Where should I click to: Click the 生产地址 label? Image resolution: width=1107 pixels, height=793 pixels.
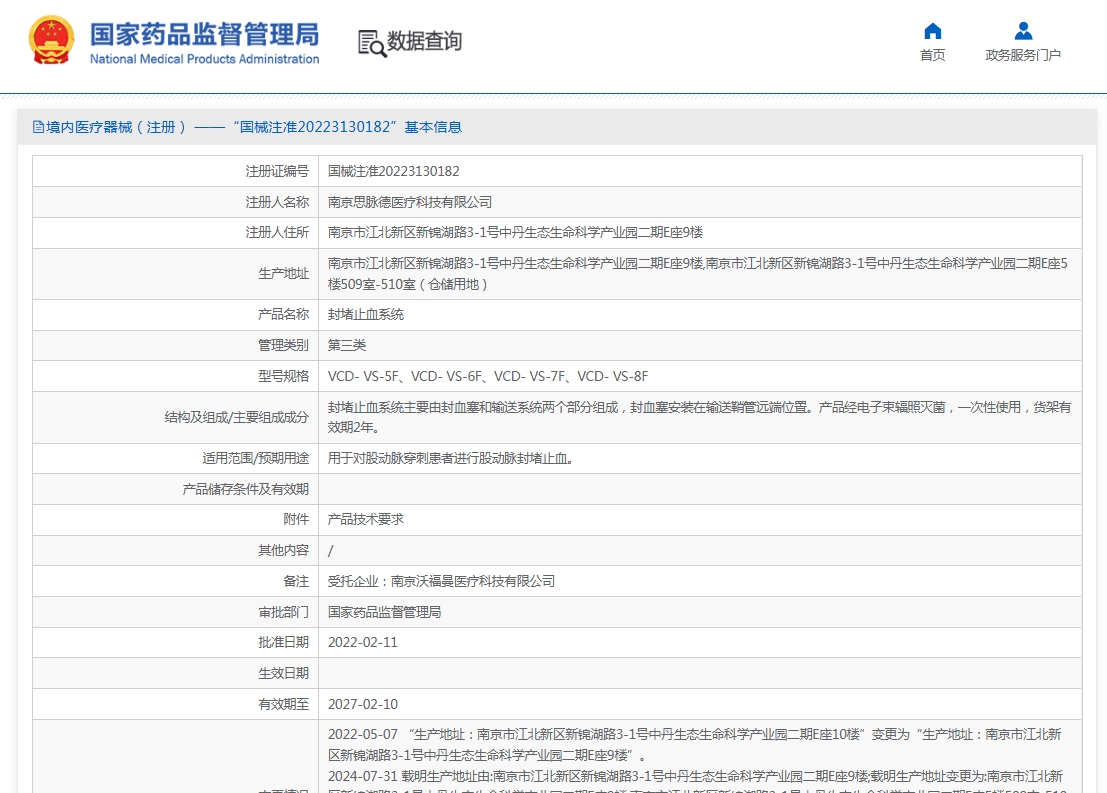tap(283, 273)
